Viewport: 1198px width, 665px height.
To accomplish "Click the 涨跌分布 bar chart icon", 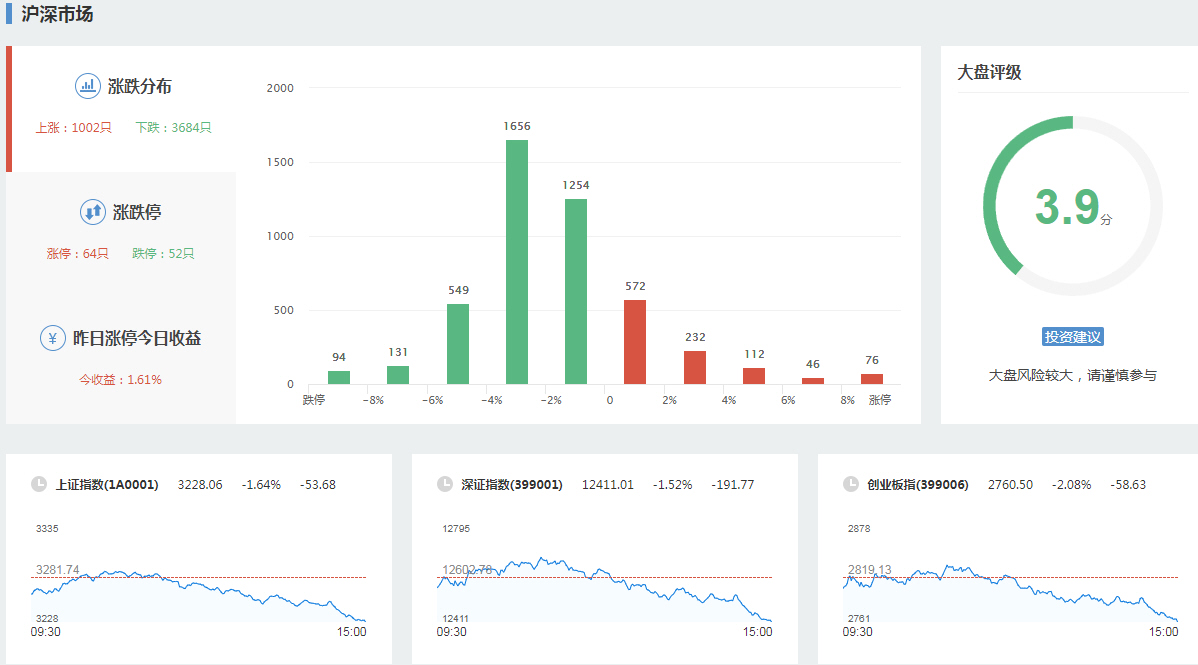I will tap(88, 86).
